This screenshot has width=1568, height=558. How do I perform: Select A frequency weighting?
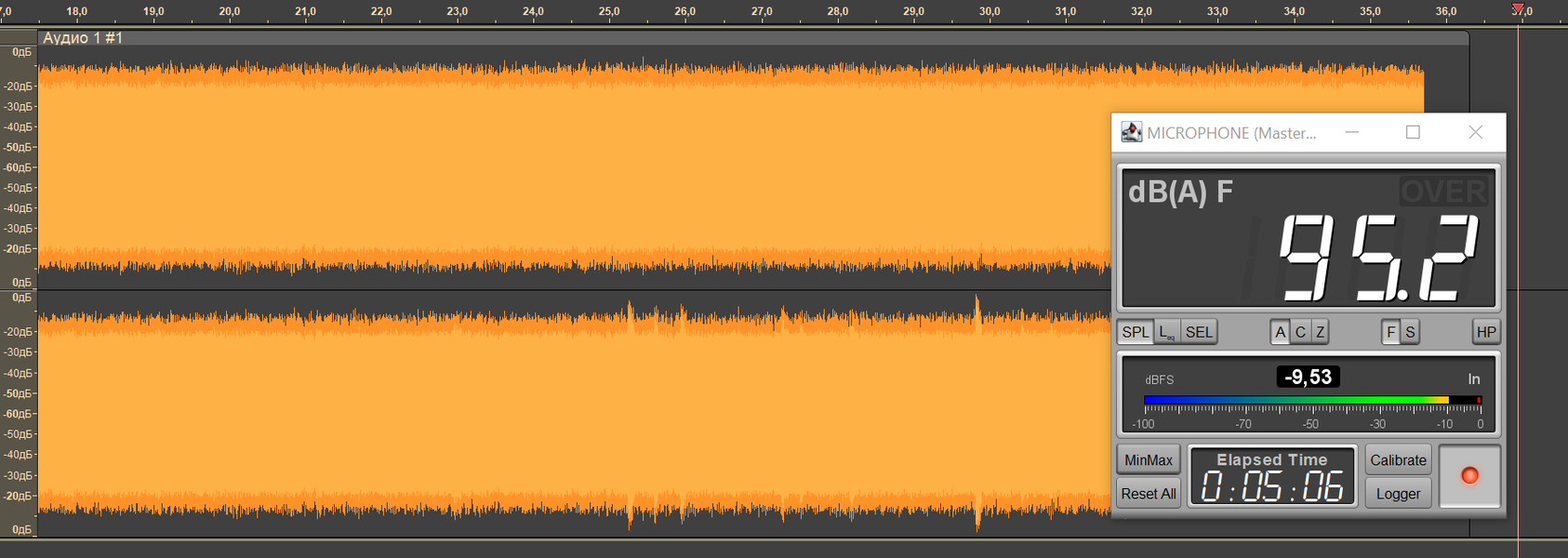(x=1281, y=332)
